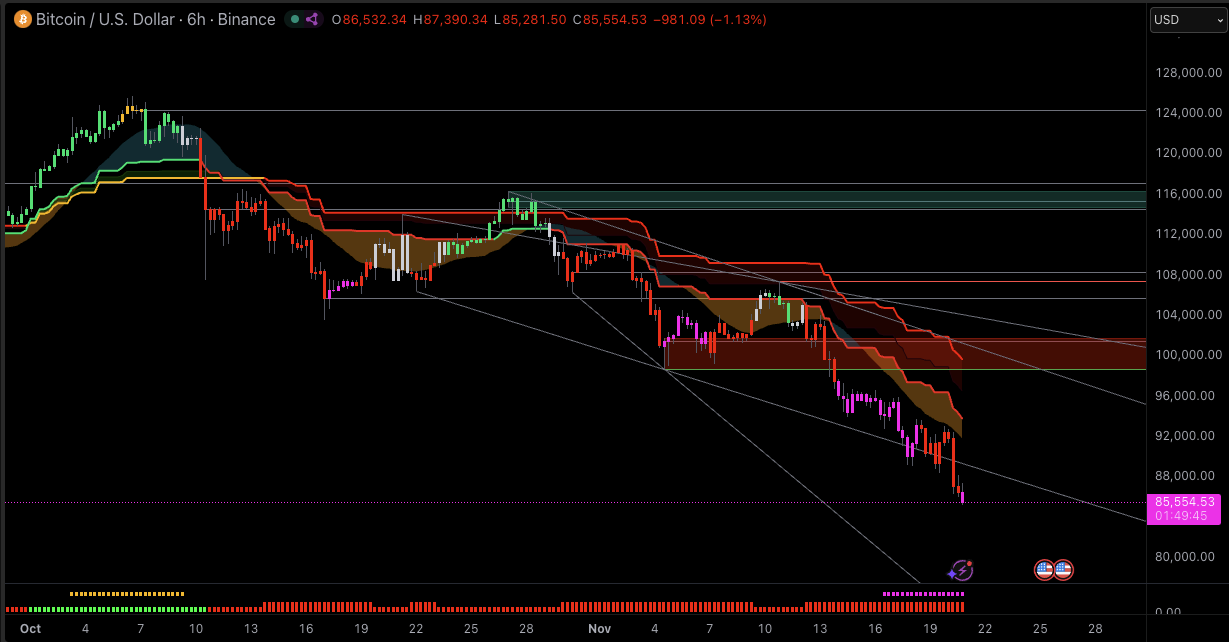
Task: Open the USD currency dropdown
Action: 1186,19
